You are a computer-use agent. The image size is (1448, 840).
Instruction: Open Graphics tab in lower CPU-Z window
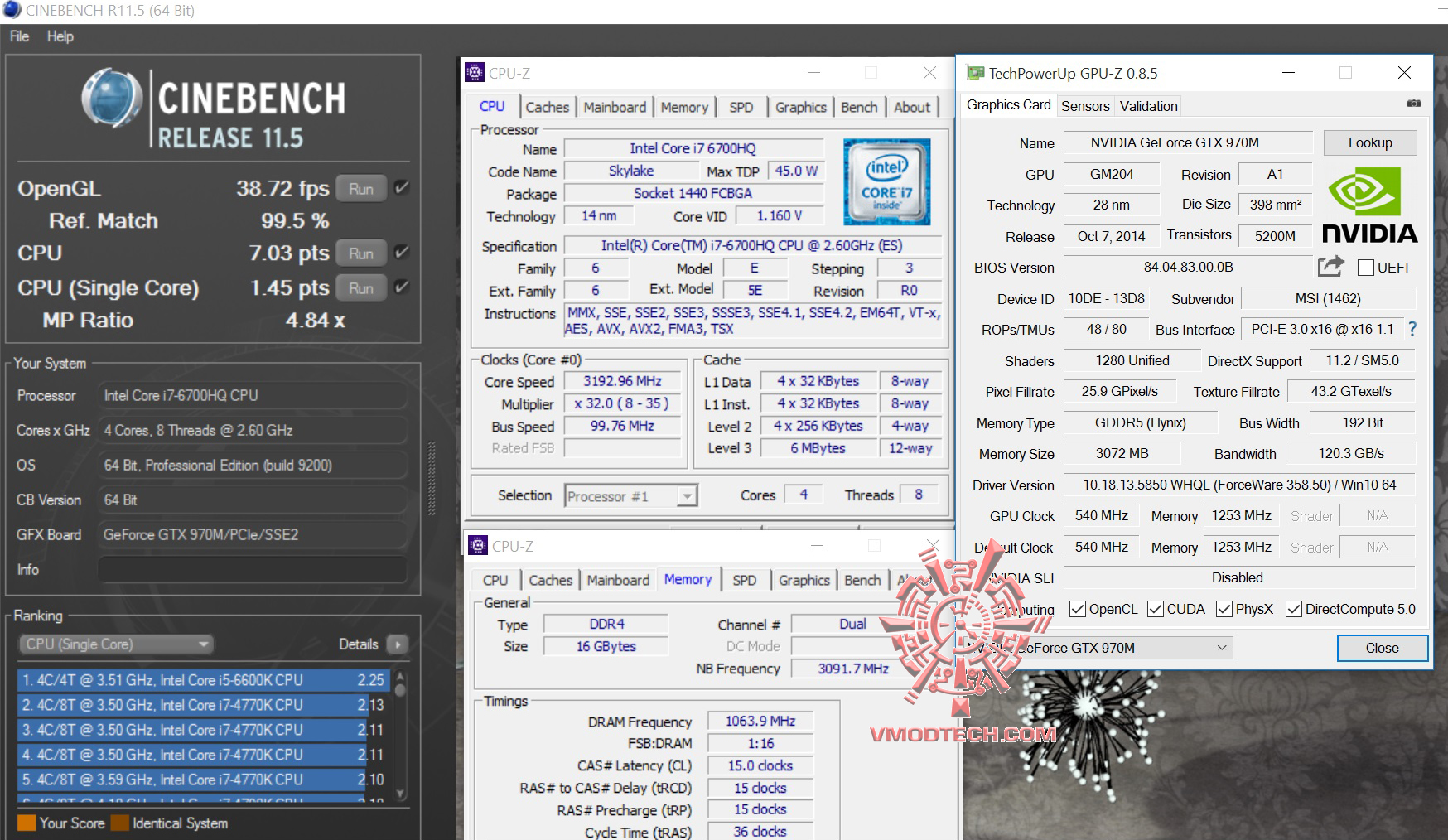(x=804, y=580)
